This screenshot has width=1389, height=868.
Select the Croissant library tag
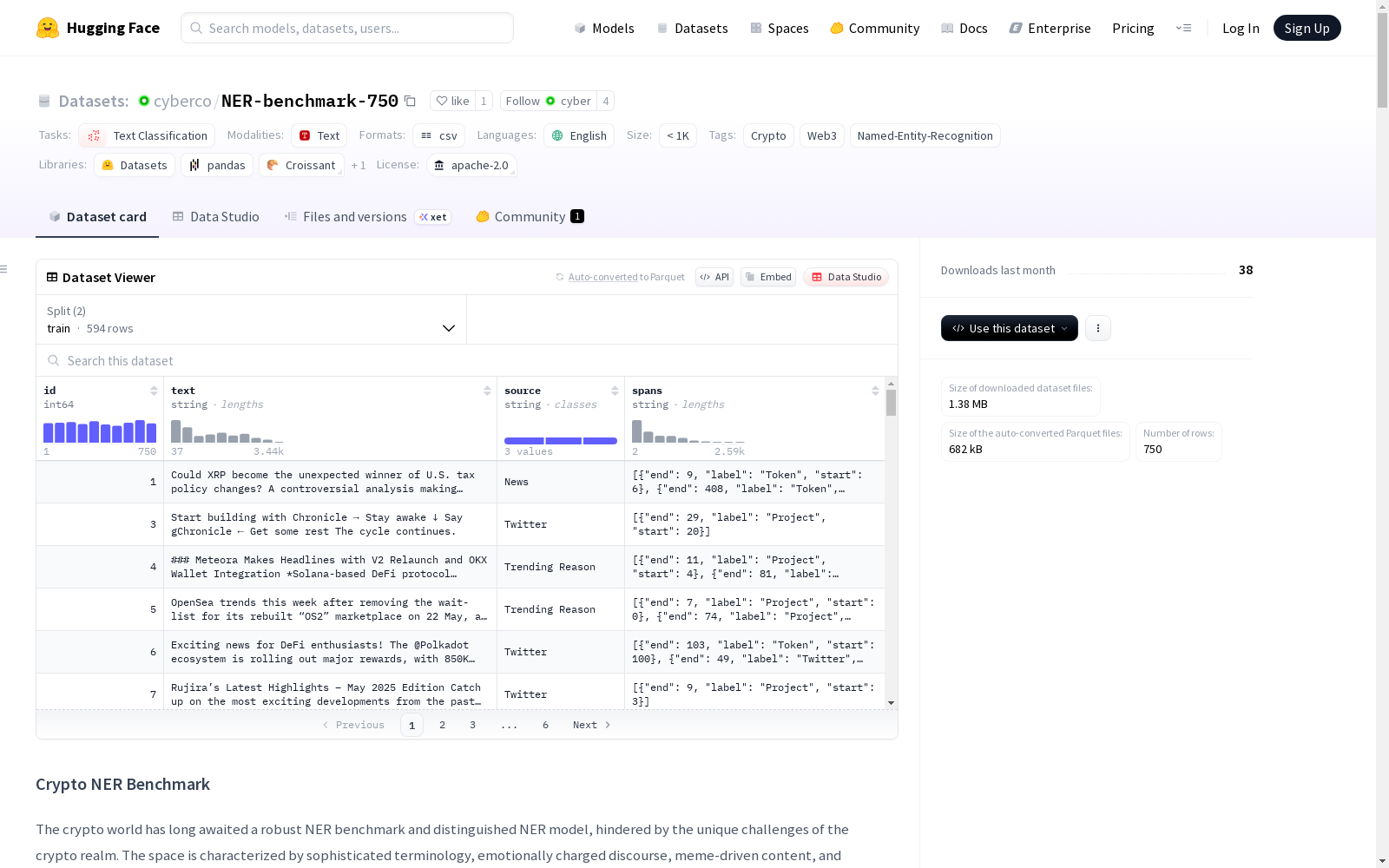pyautogui.click(x=301, y=165)
